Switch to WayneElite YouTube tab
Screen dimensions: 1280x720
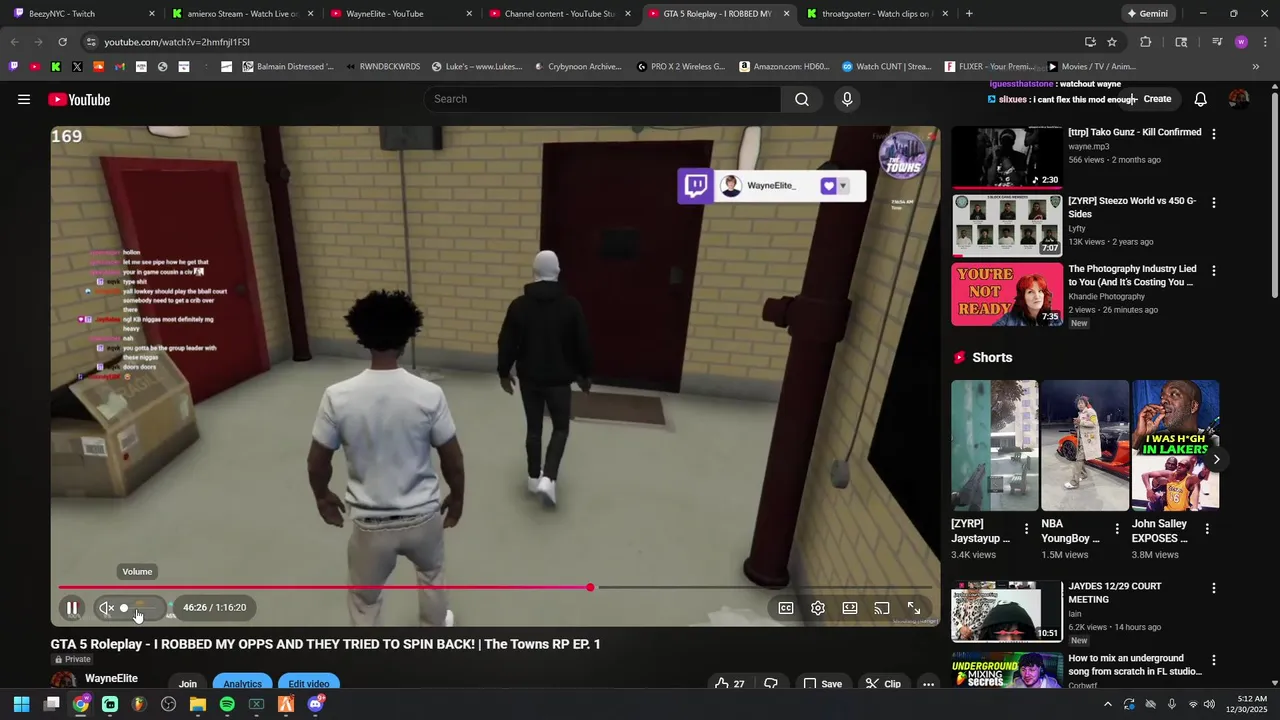401,14
